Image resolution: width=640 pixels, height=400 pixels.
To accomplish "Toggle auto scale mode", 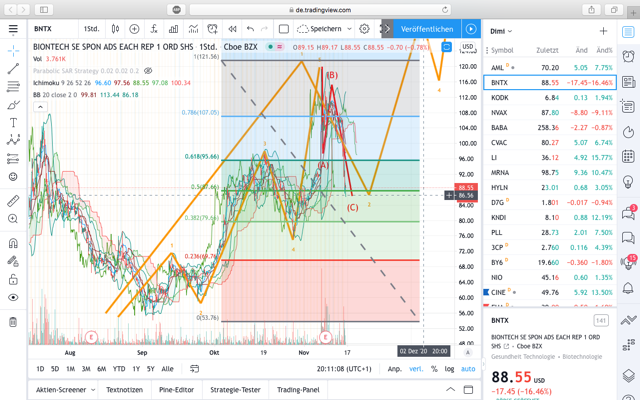I will pos(468,369).
